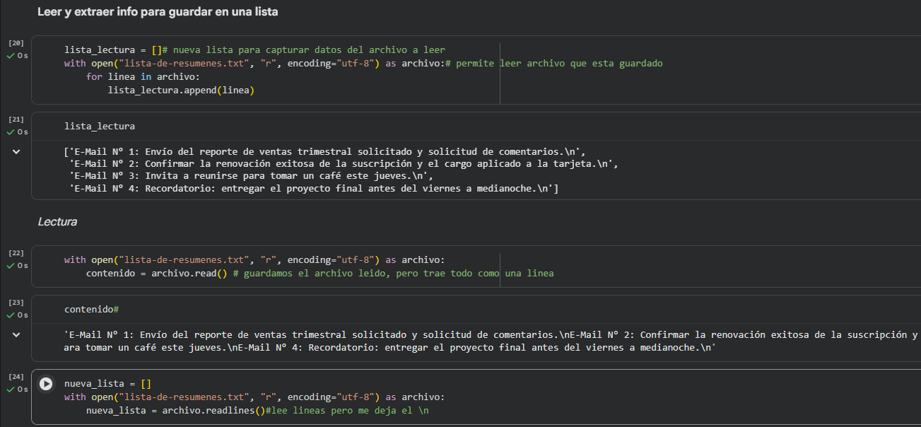Click the green check status of cell 23

tap(11, 315)
